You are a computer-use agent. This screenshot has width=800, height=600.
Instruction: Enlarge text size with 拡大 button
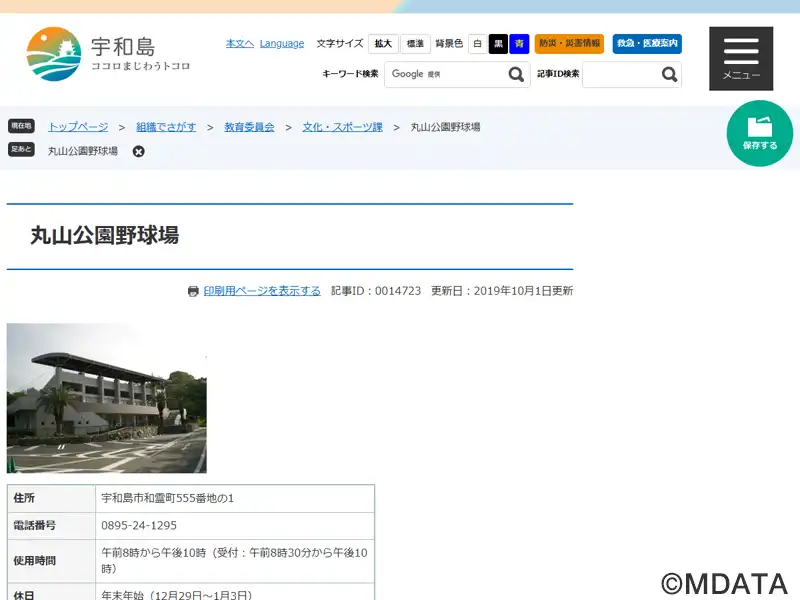[383, 44]
